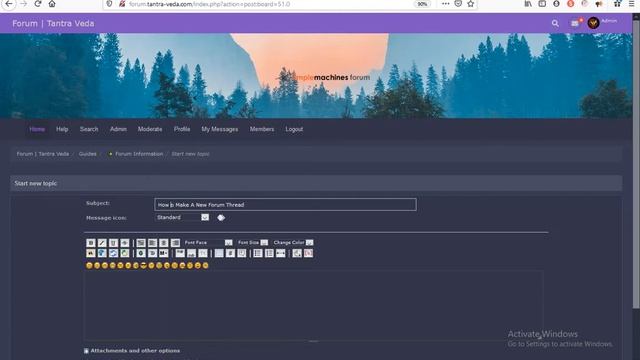Align text left in editor
This screenshot has width=640, height=360.
click(x=153, y=243)
